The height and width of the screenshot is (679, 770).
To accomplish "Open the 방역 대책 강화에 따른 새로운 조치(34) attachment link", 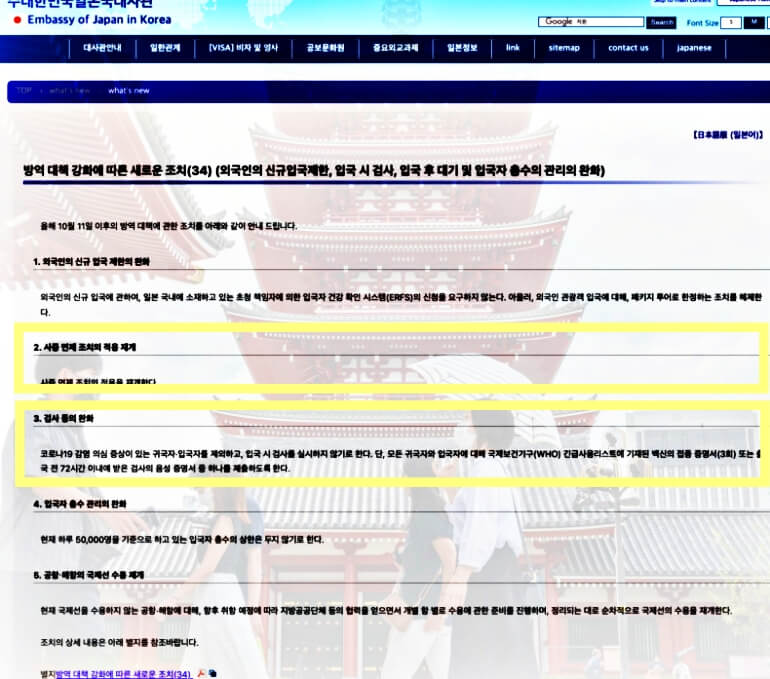I will (123, 674).
